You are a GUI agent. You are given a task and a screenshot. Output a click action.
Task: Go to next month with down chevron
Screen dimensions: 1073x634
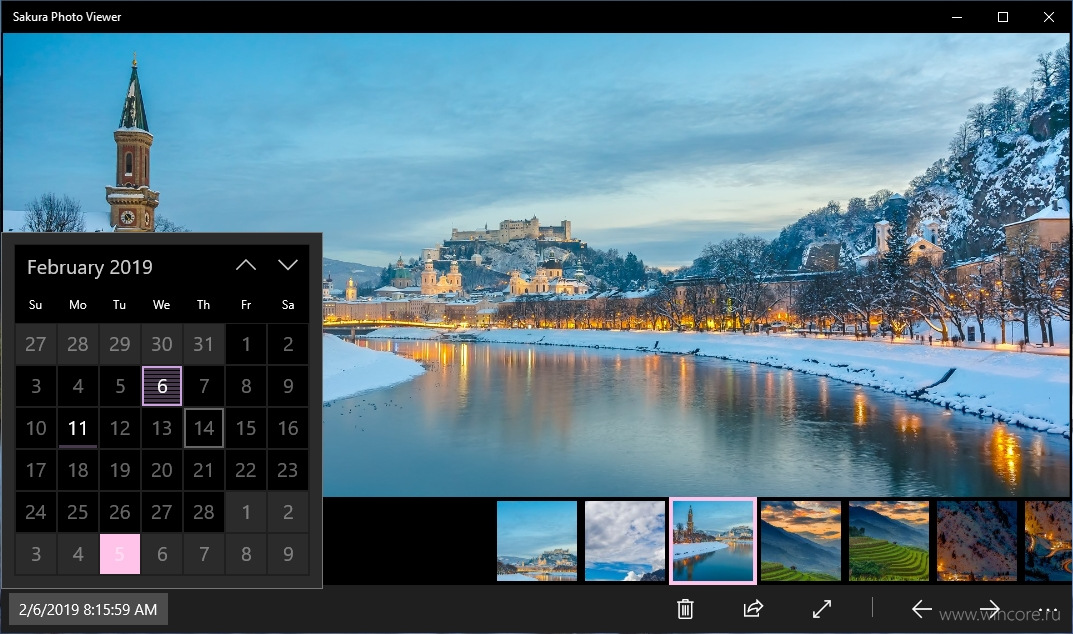tap(287, 265)
